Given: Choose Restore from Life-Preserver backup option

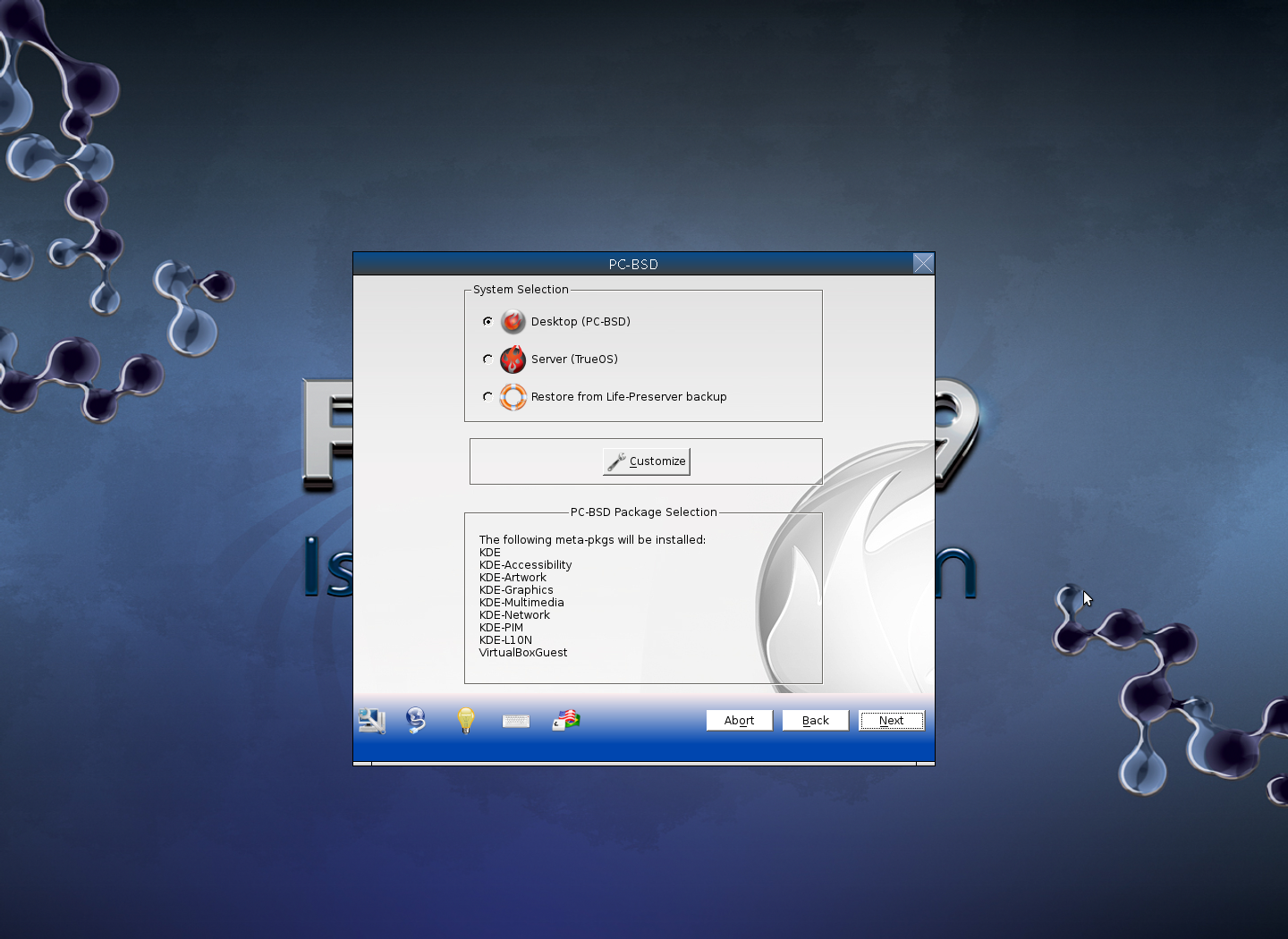Looking at the screenshot, I should [487, 396].
